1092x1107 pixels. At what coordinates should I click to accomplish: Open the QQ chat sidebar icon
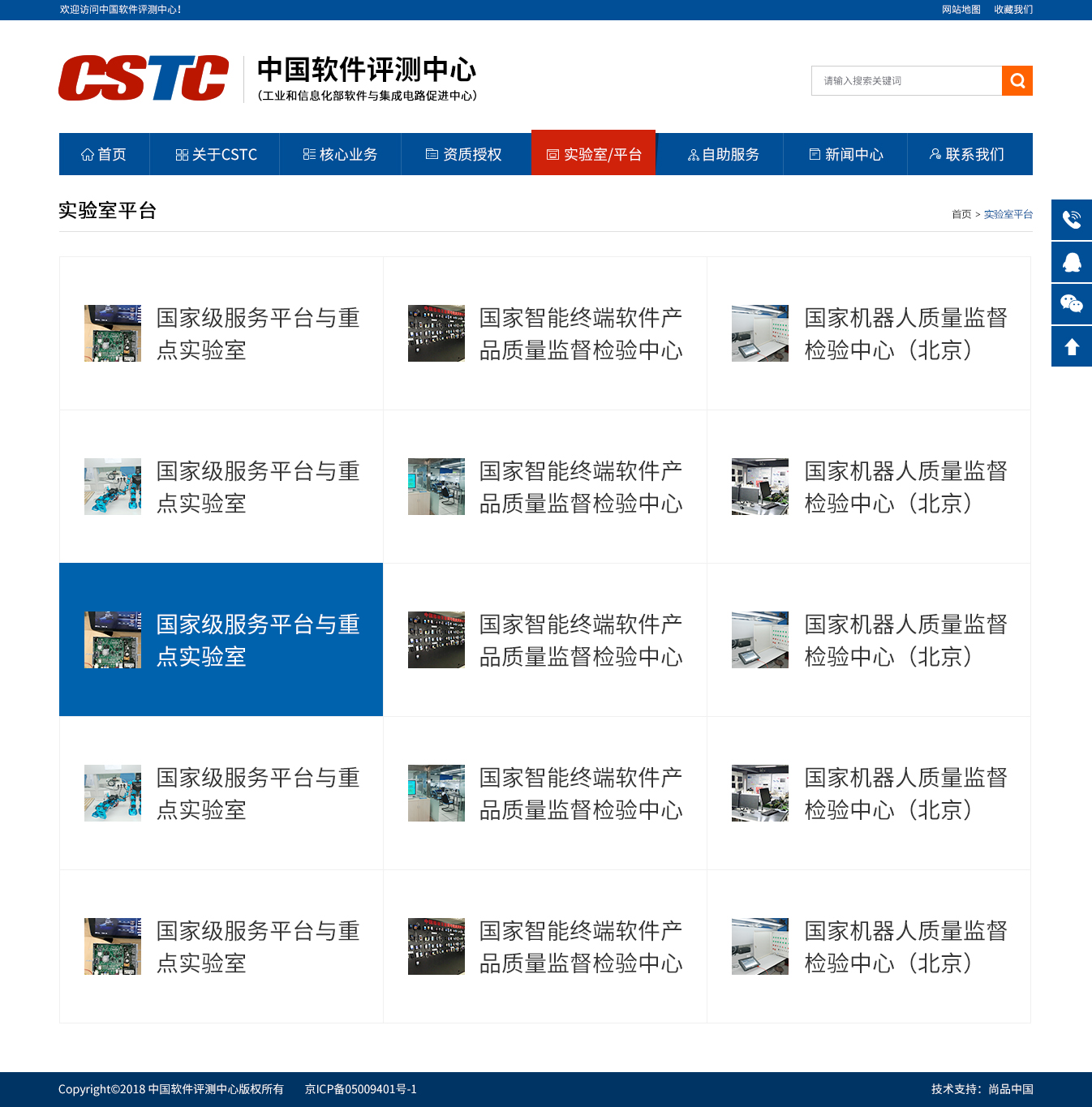pyautogui.click(x=1071, y=261)
